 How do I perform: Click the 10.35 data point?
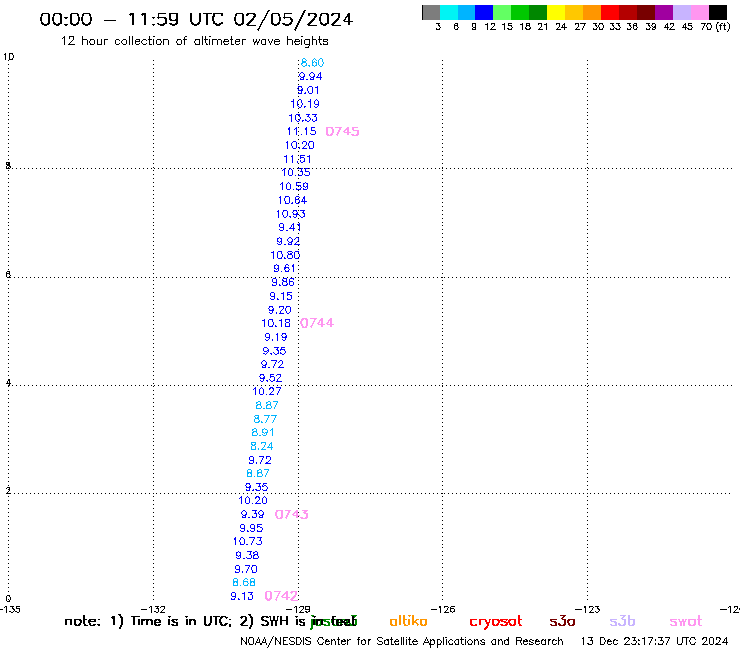(x=296, y=173)
